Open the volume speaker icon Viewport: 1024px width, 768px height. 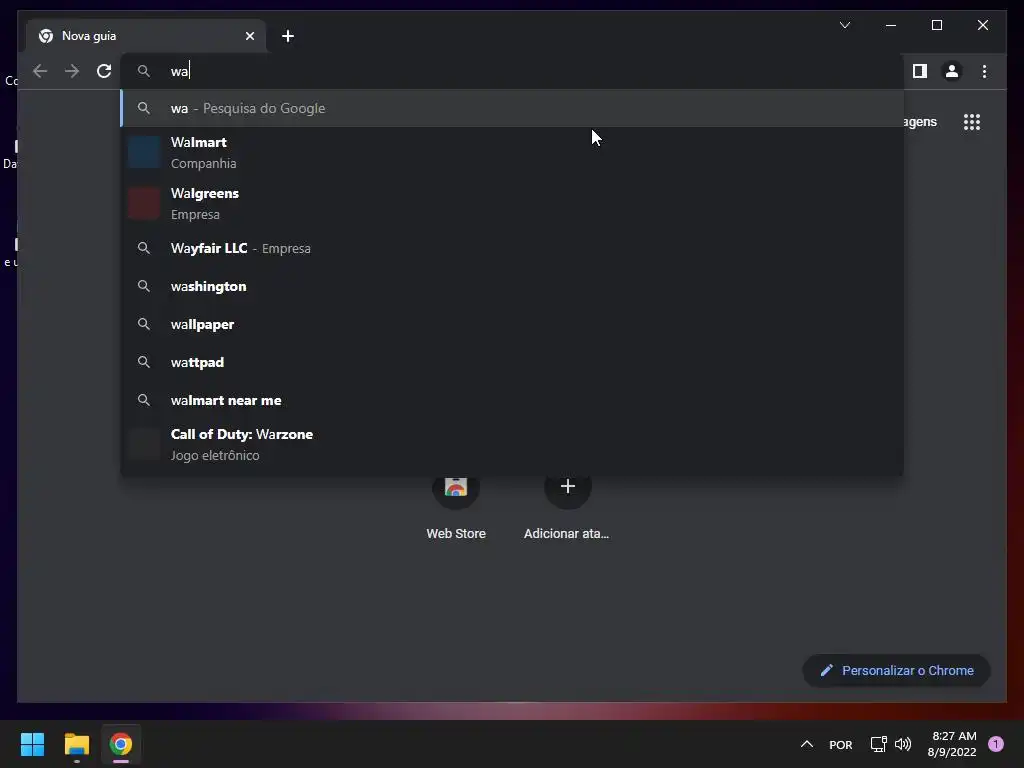pos(903,744)
